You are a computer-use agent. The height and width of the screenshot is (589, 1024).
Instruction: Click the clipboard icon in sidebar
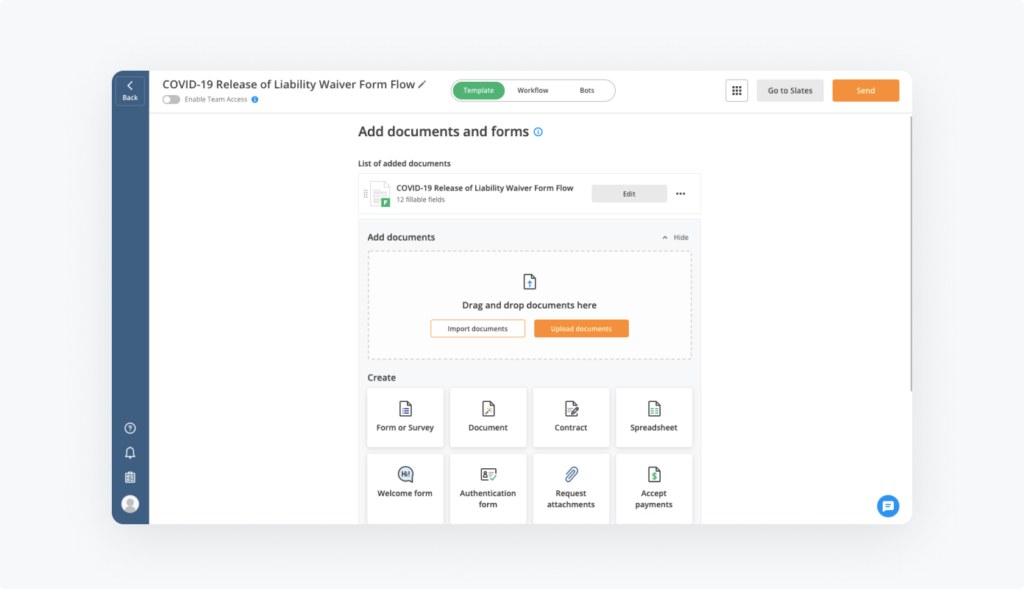[130, 478]
